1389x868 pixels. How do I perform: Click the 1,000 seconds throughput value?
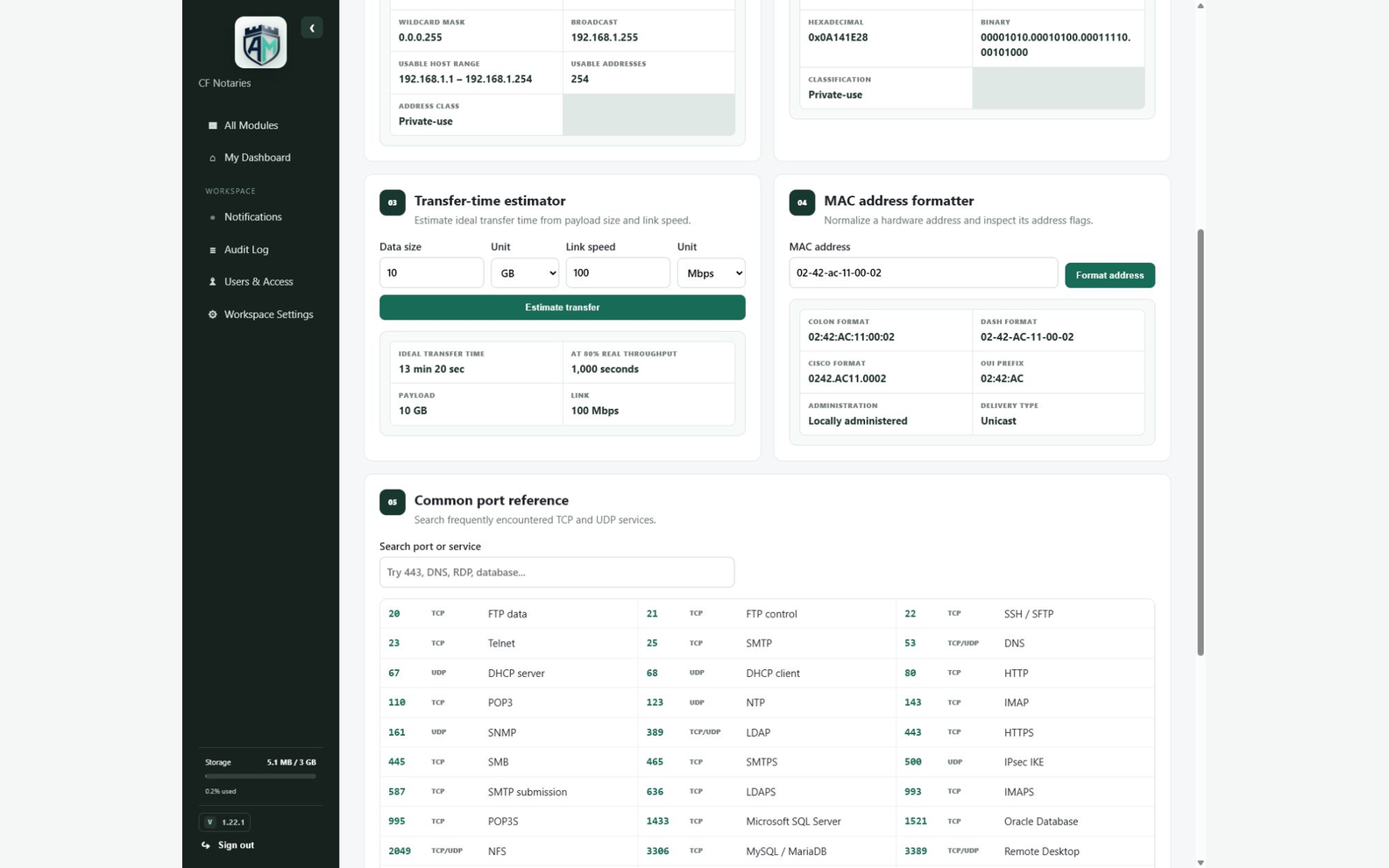605,370
